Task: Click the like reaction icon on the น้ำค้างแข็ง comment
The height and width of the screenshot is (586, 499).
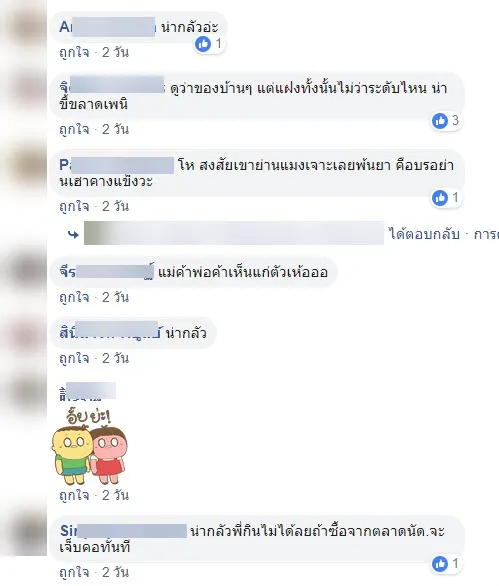Action: click(x=440, y=198)
